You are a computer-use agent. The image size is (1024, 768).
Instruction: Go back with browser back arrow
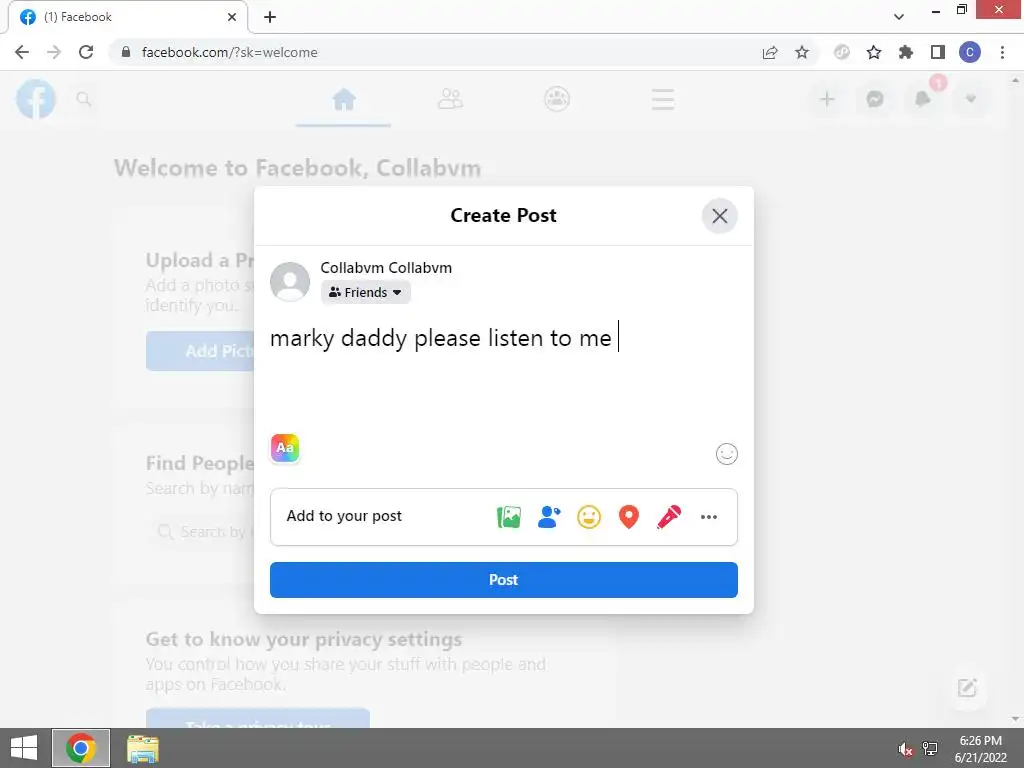pos(22,52)
